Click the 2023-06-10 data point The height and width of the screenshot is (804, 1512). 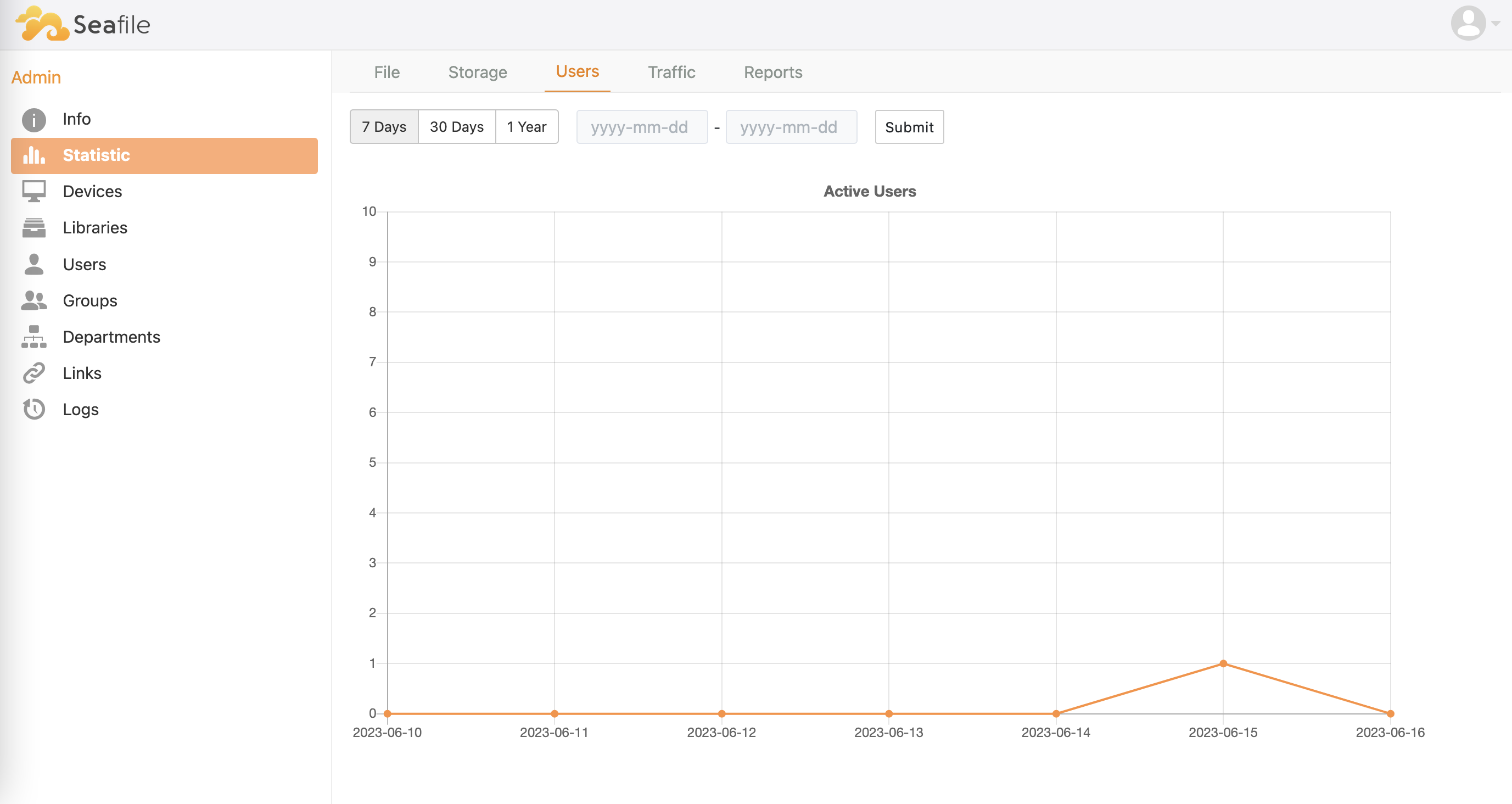pyautogui.click(x=388, y=713)
